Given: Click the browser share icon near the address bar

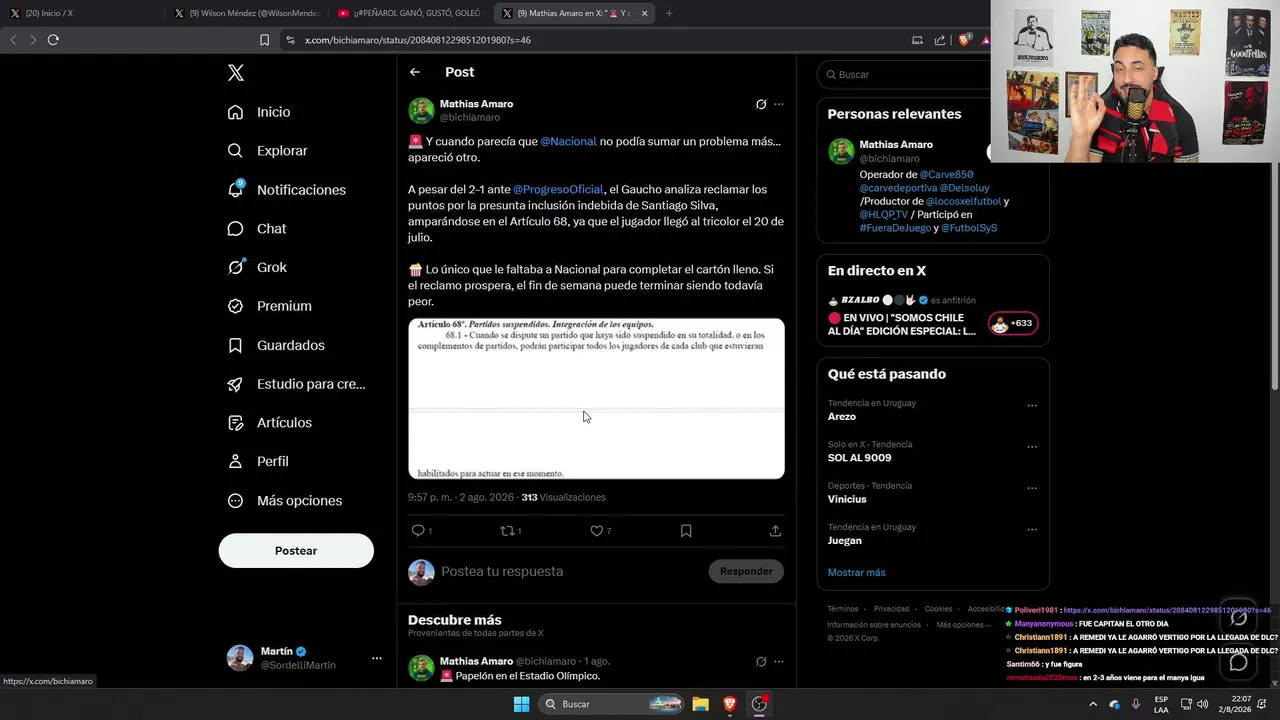Looking at the screenshot, I should click(940, 40).
